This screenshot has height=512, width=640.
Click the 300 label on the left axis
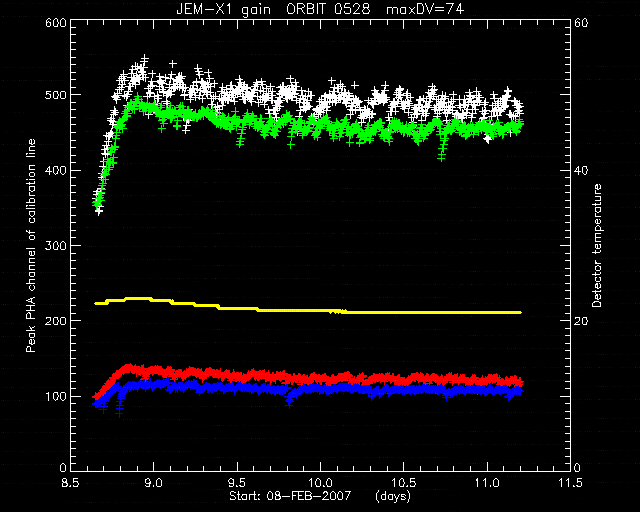(x=56, y=245)
